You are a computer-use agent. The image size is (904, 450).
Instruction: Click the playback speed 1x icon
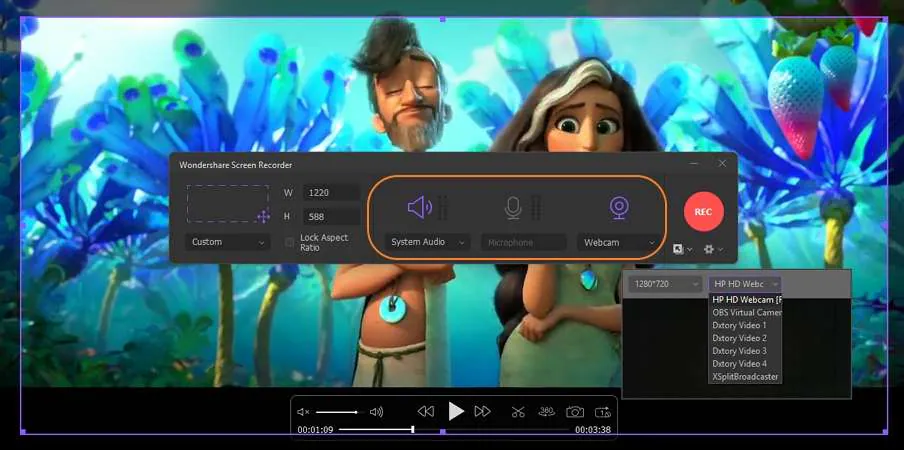pyautogui.click(x=603, y=411)
